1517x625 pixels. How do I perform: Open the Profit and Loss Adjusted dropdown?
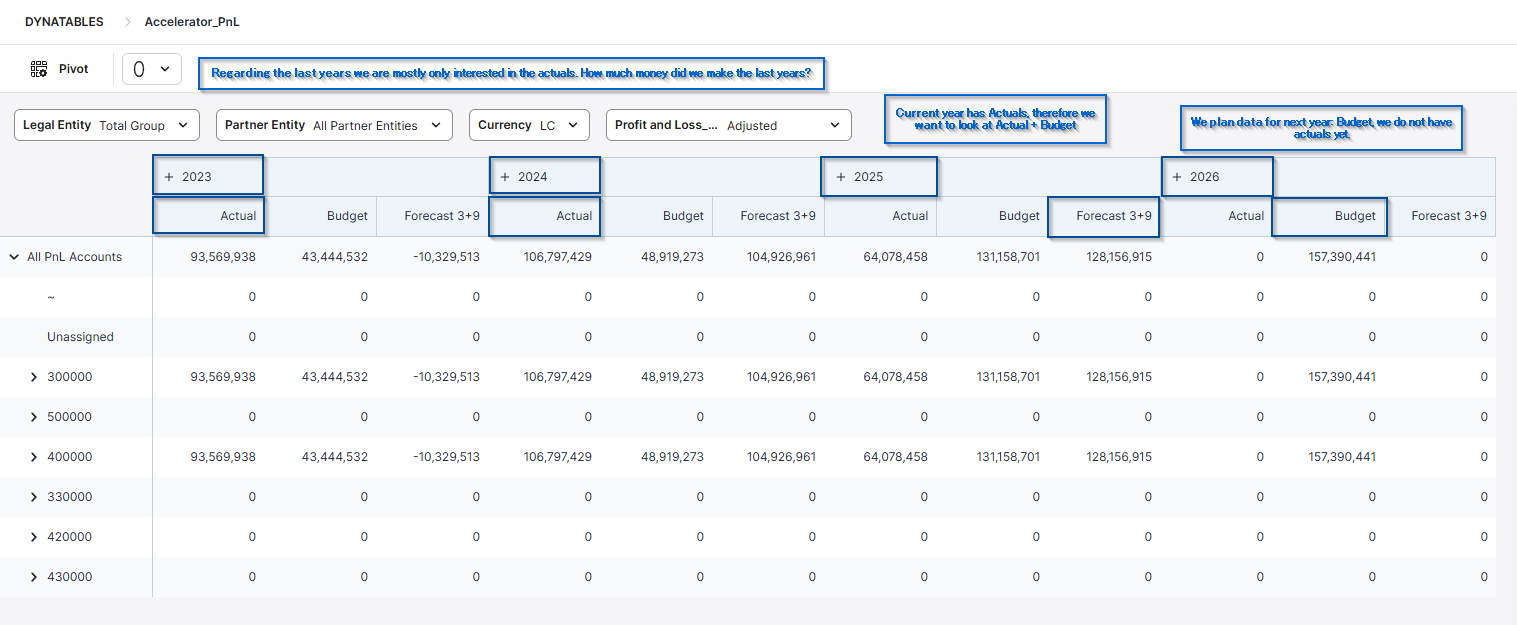click(x=728, y=125)
